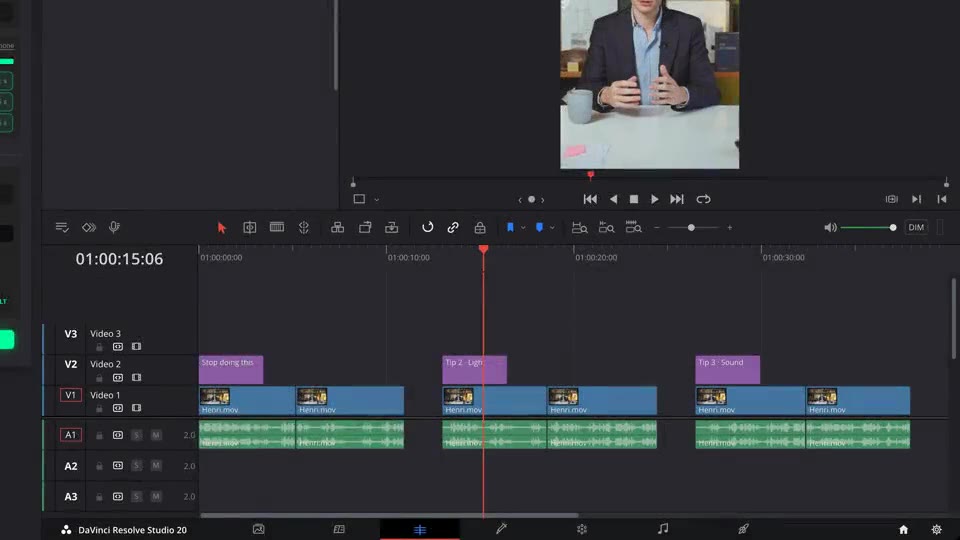Click the match frame icon in viewer
The width and height of the screenshot is (960, 540).
pyautogui.click(x=891, y=199)
